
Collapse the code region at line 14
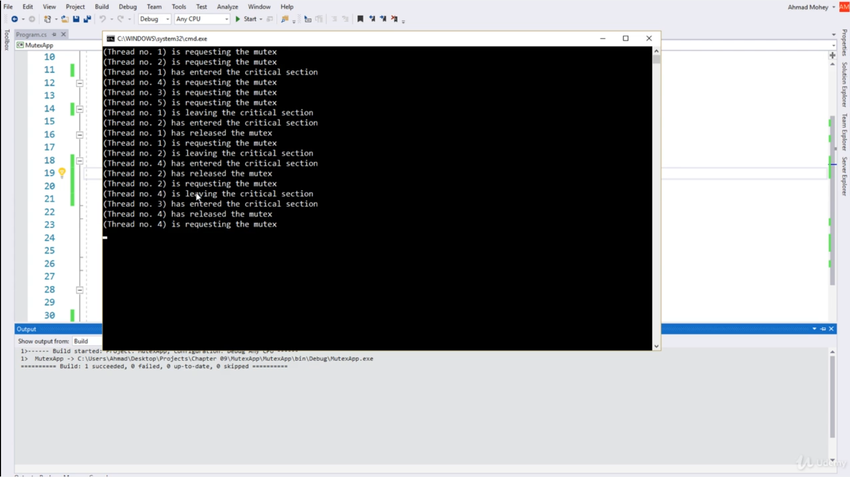click(80, 109)
